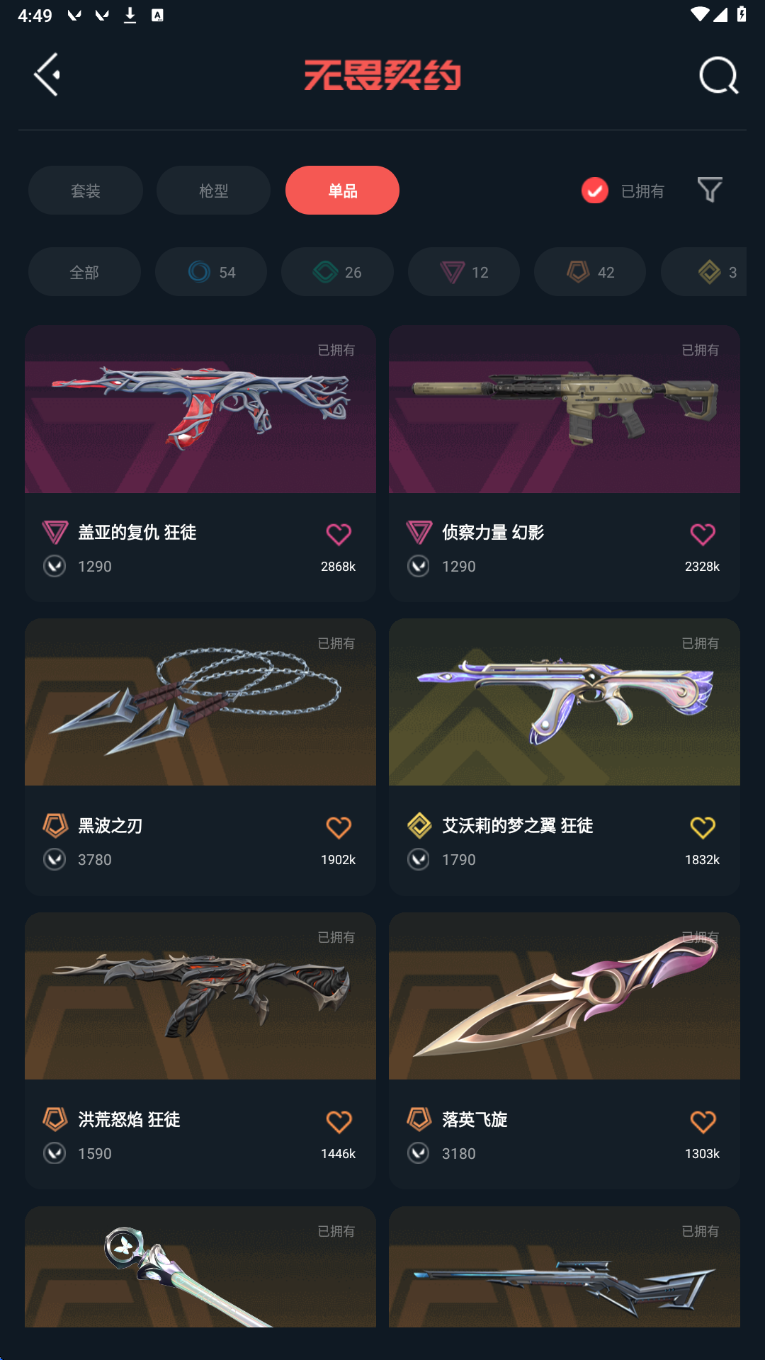Select the 套装 tab
The height and width of the screenshot is (1360, 765).
pos(85,190)
